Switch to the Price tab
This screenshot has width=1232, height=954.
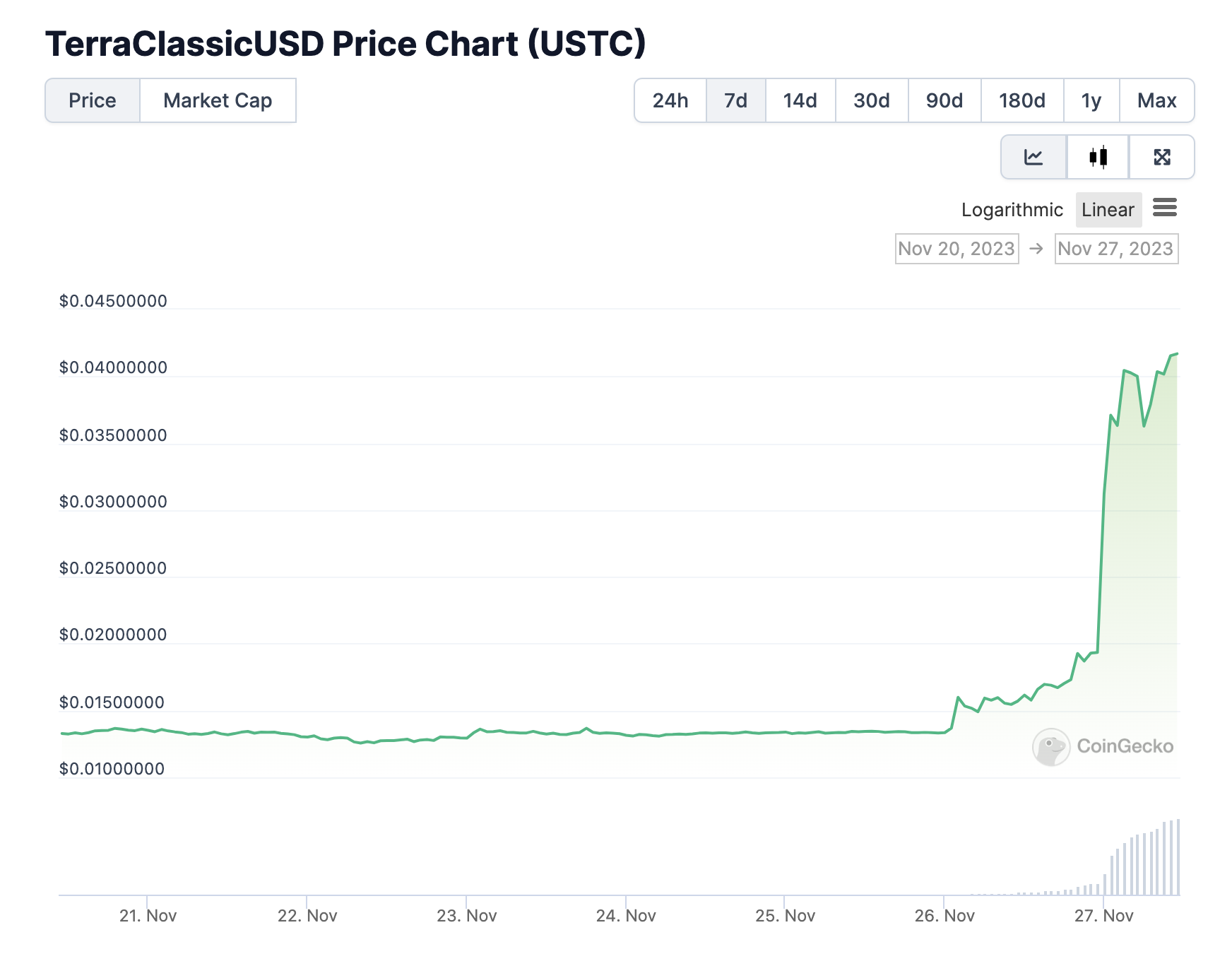point(93,100)
